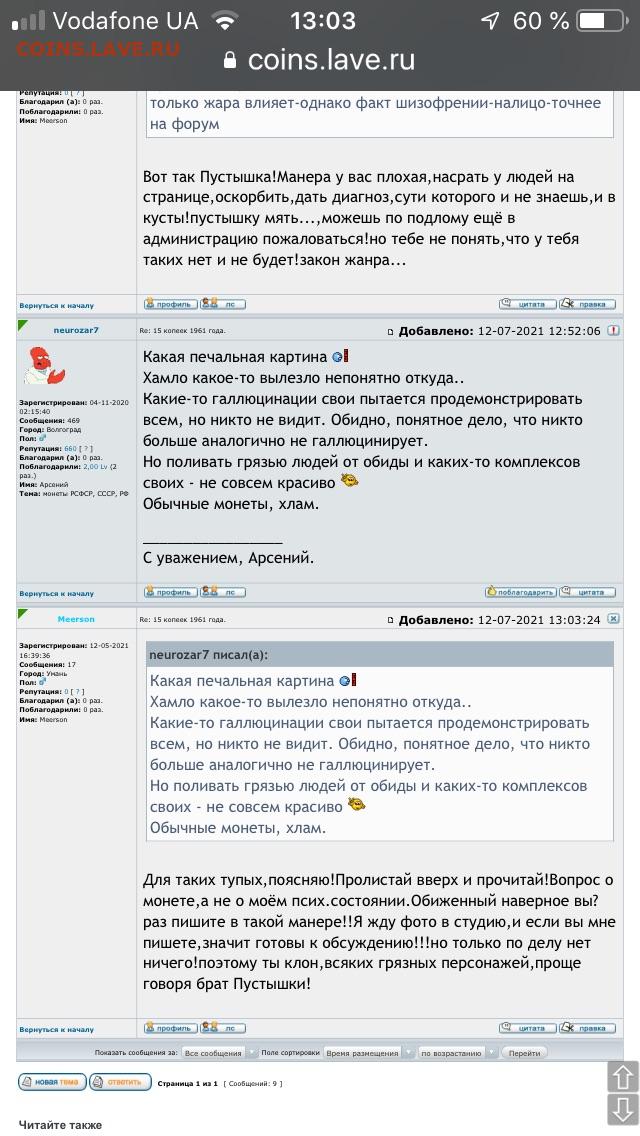This screenshot has height=1136, width=640.
Task: Quote (цитата) neurozar7's post
Action: click(x=588, y=592)
